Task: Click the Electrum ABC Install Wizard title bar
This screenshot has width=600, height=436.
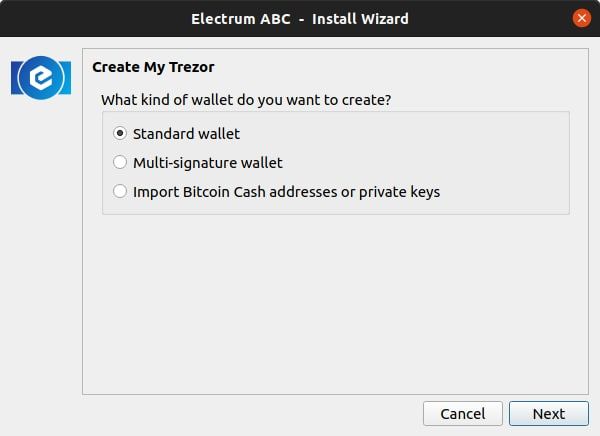Action: [x=300, y=18]
